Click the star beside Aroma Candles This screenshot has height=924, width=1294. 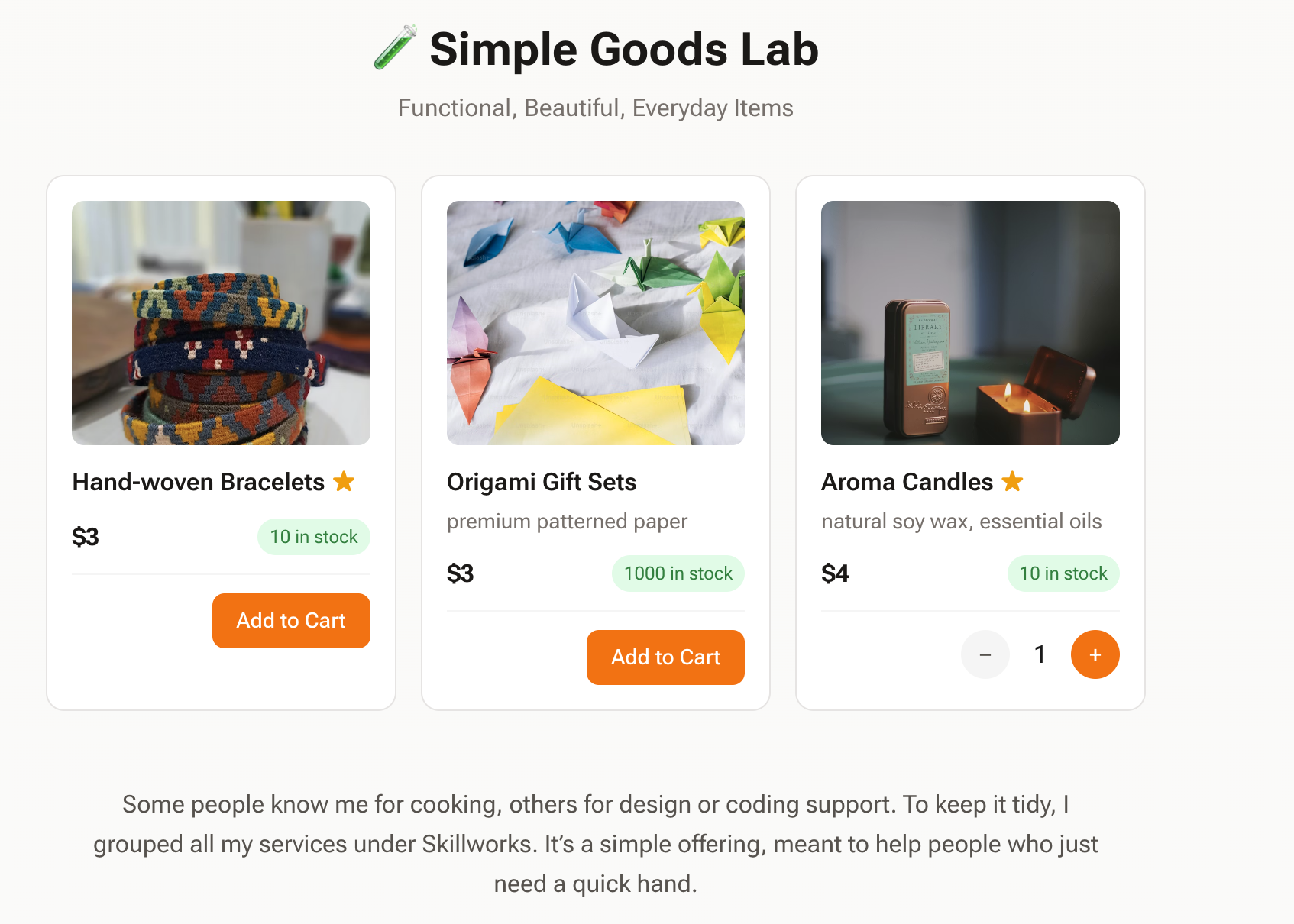point(1012,482)
